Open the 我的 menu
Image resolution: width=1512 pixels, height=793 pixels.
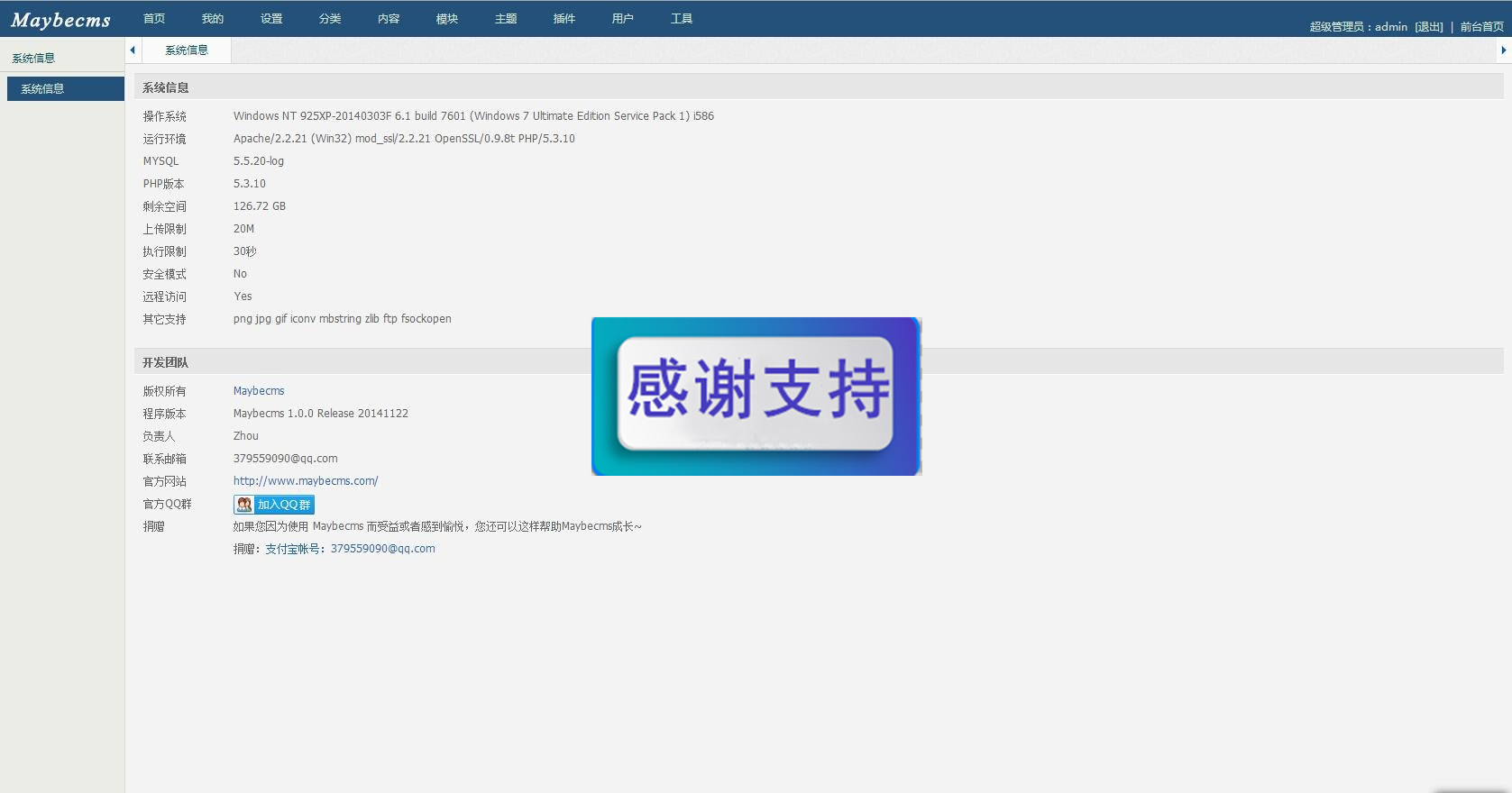pos(213,19)
